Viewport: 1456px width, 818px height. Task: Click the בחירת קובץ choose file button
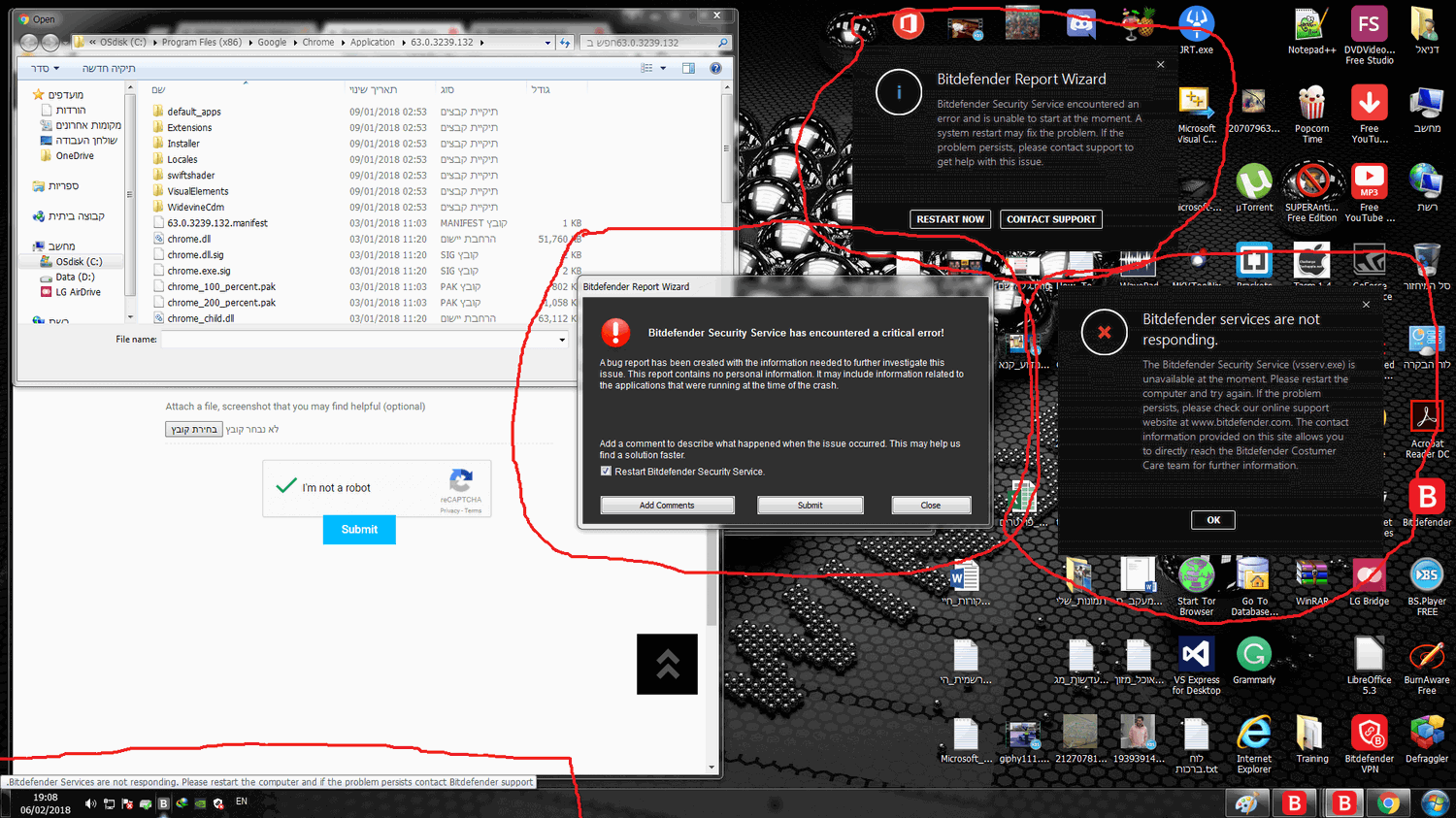[x=194, y=429]
